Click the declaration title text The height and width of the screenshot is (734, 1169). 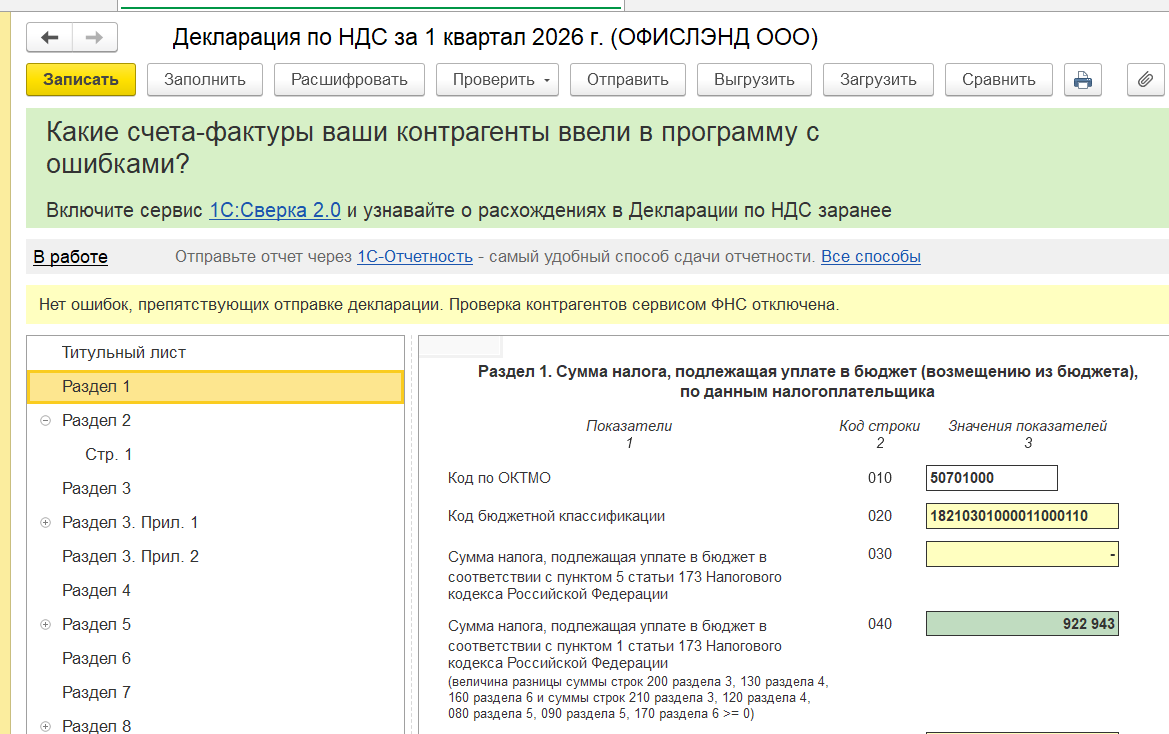click(x=495, y=37)
